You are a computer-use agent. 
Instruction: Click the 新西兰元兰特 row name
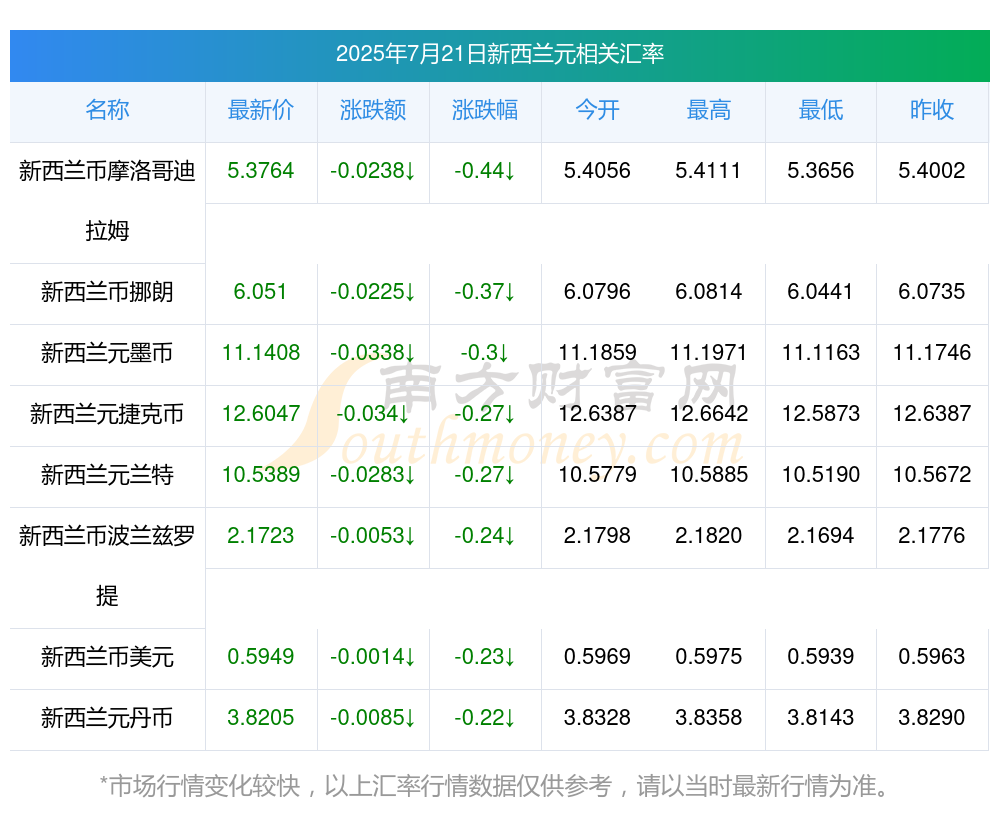click(x=107, y=475)
